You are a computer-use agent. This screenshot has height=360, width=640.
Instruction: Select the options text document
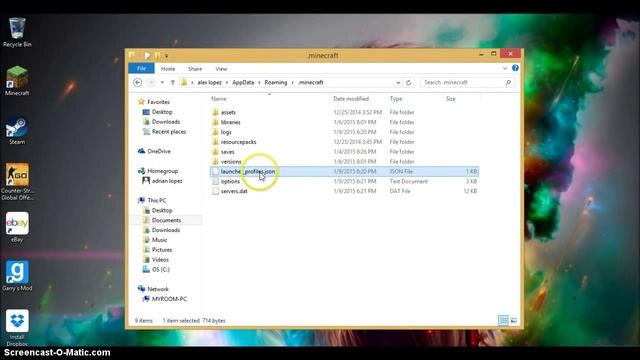click(x=230, y=181)
